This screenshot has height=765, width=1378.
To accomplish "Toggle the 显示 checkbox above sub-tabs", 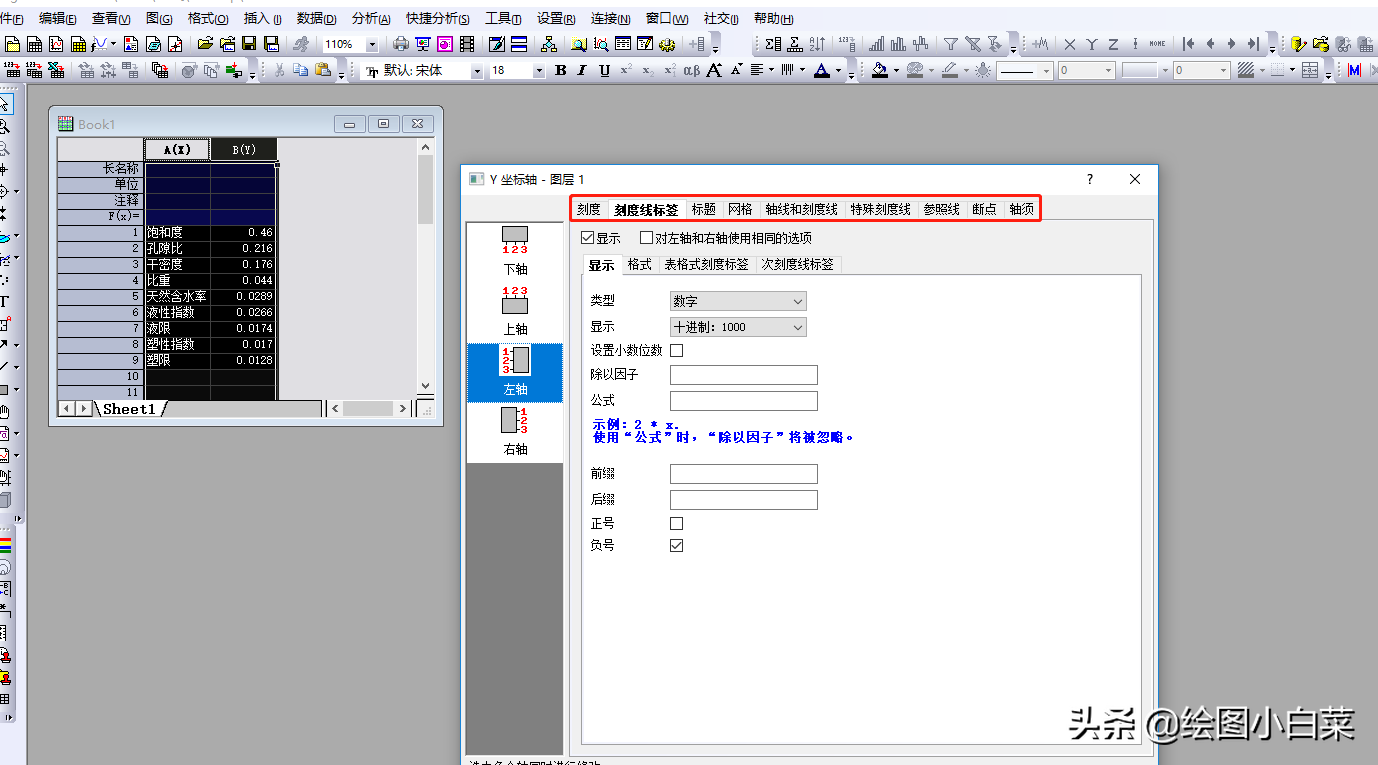I will (587, 238).
